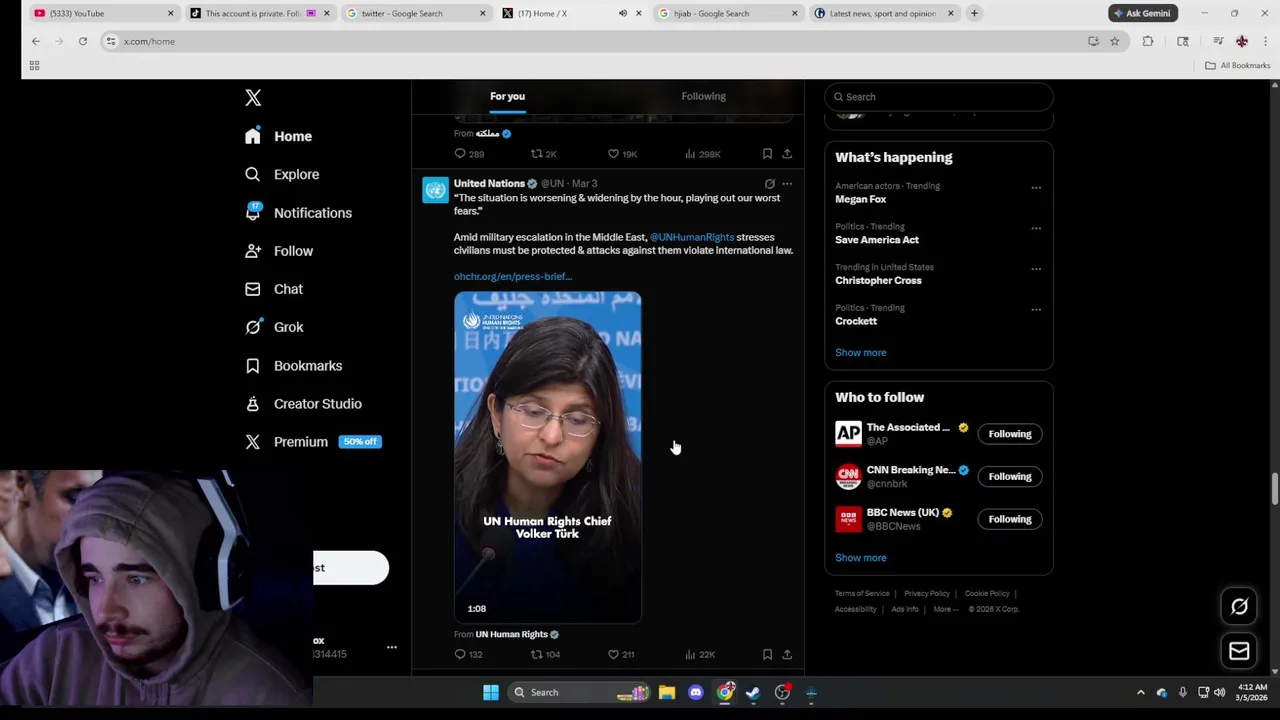Toggle Following for BBC News (UK)
1280x720 pixels.
tap(1010, 519)
